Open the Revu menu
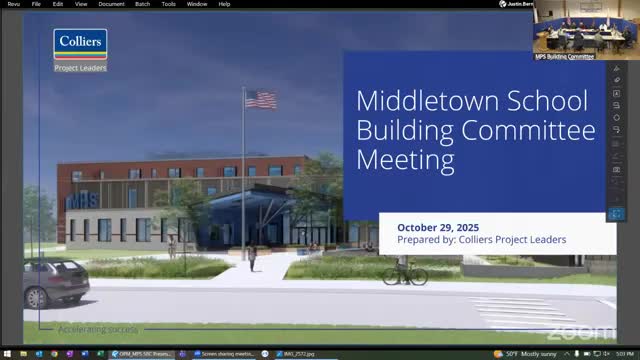This screenshot has height=360, width=640. click(x=13, y=4)
